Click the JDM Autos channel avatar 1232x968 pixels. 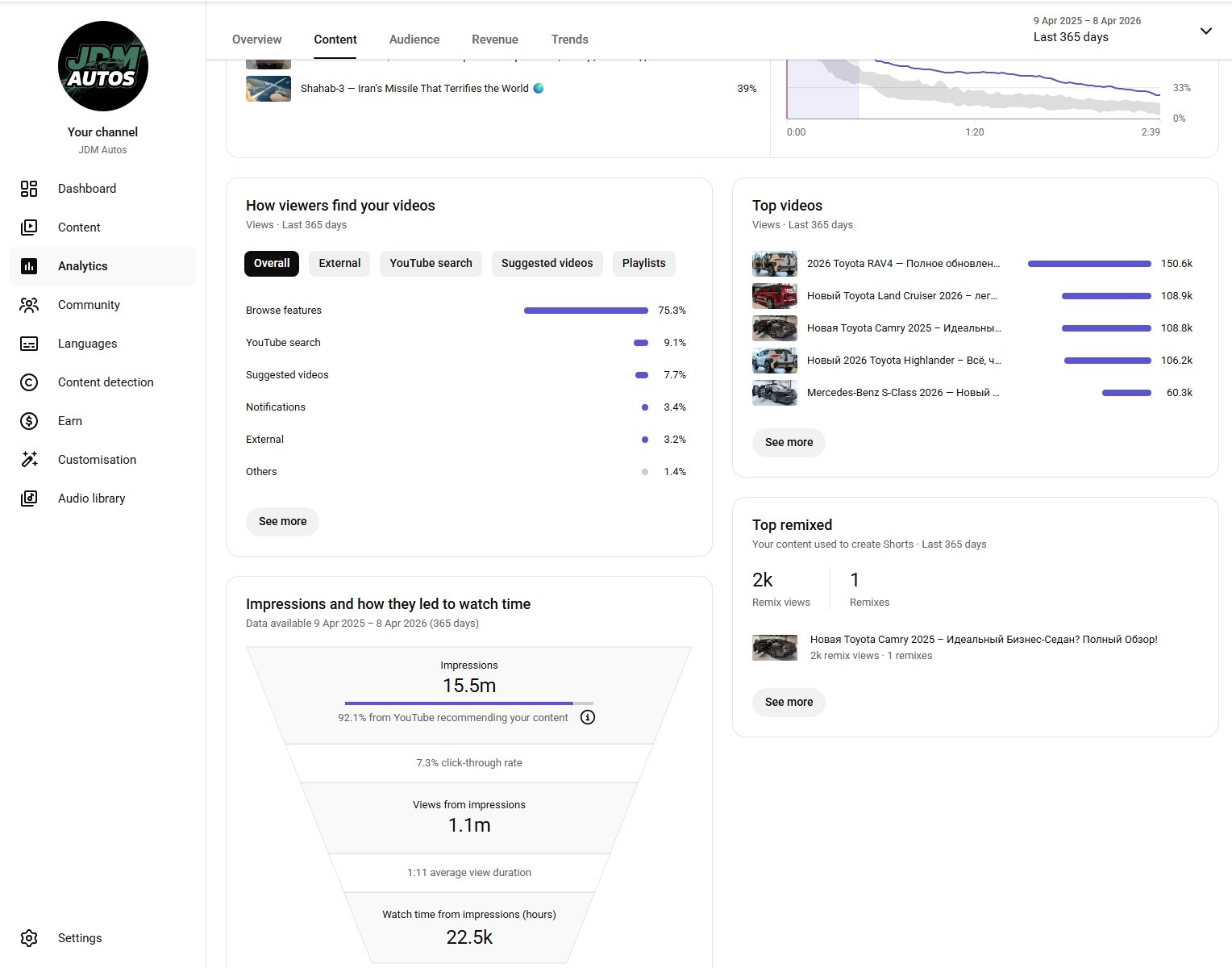tap(103, 66)
